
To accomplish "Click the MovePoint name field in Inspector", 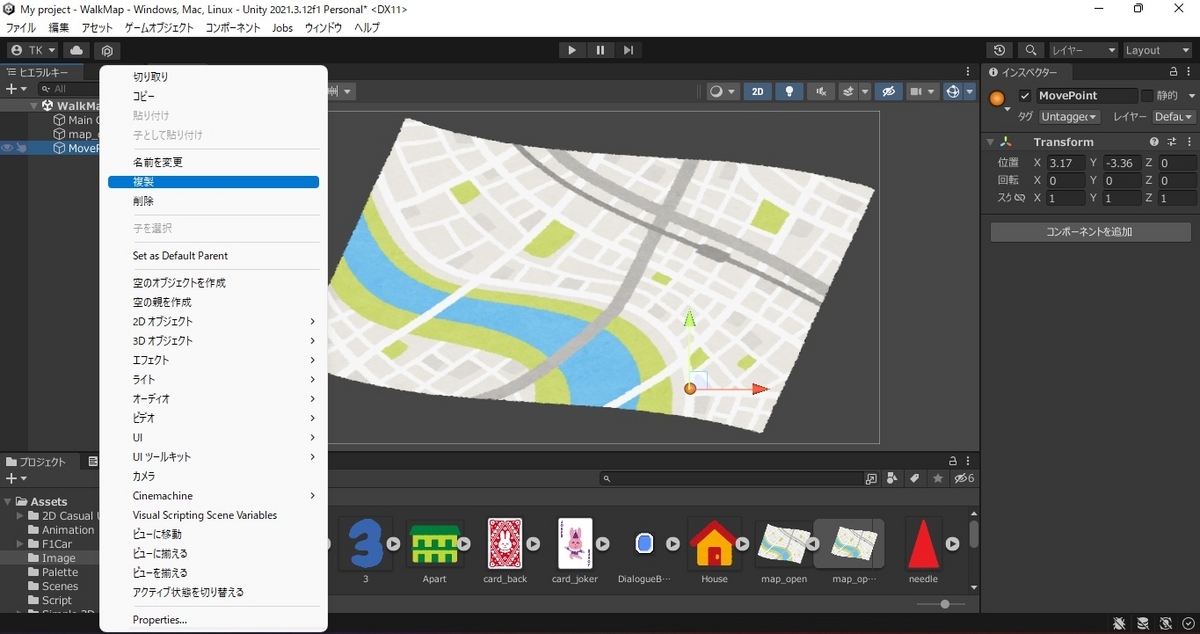I will point(1086,96).
